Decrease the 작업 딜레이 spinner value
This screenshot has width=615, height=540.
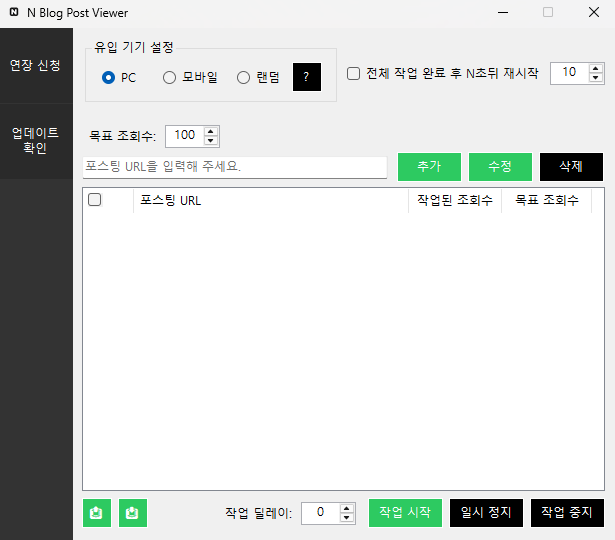coord(346,517)
